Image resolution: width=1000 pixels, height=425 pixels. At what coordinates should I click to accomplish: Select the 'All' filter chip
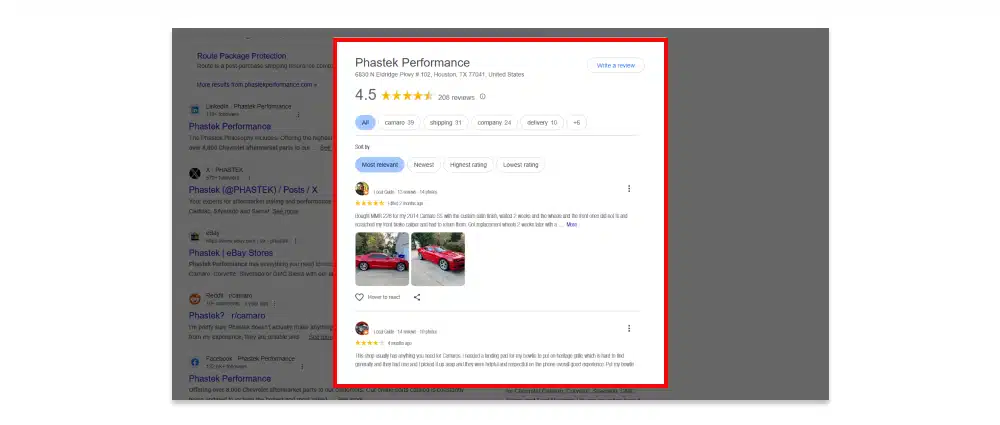365,122
